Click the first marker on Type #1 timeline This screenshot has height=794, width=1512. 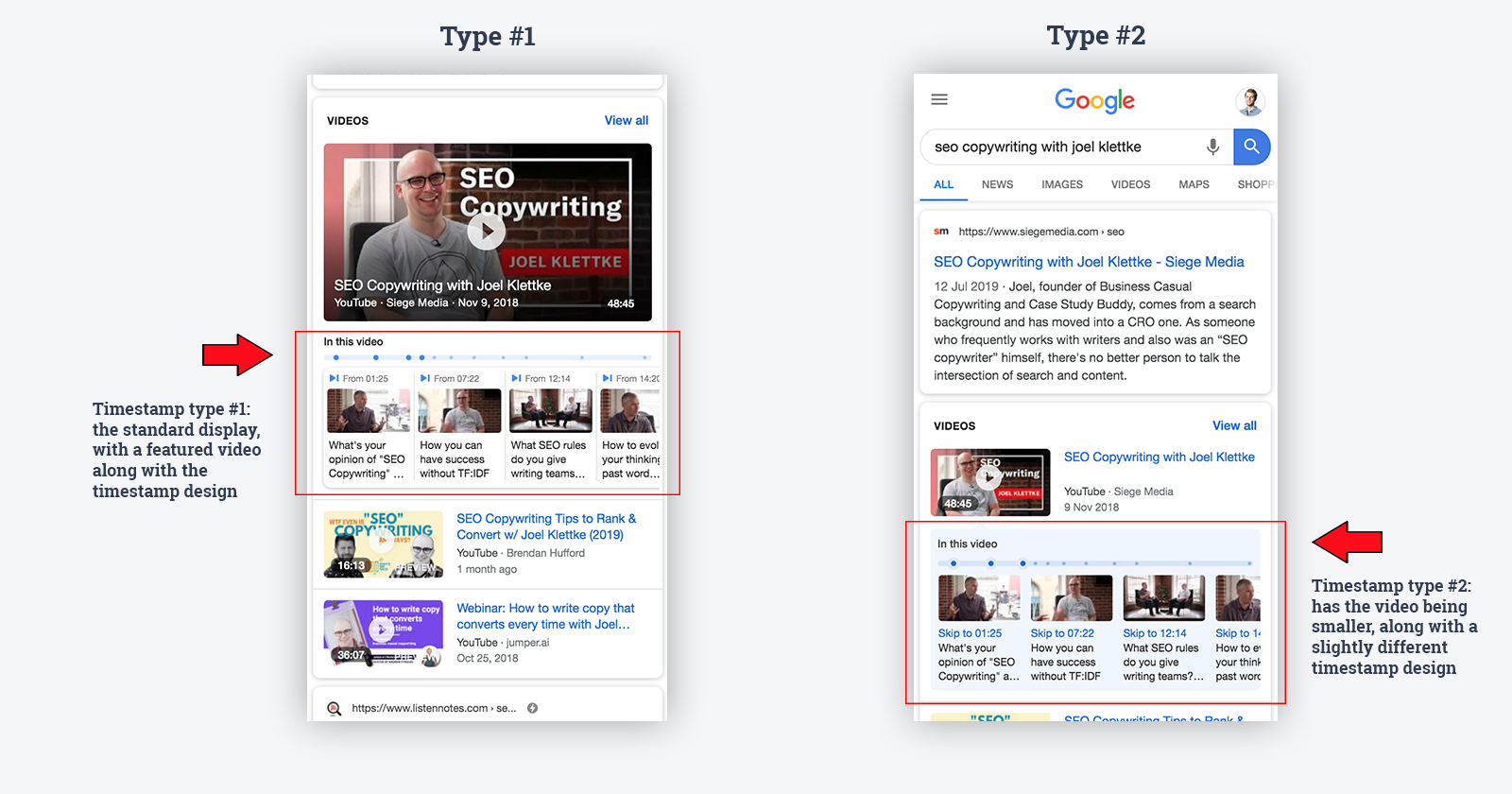pyautogui.click(x=336, y=357)
